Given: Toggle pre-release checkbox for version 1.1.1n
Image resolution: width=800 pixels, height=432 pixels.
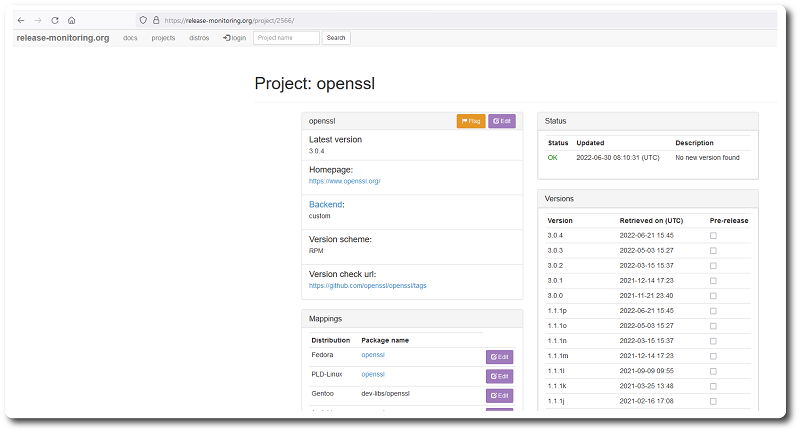Looking at the screenshot, I should point(713,341).
